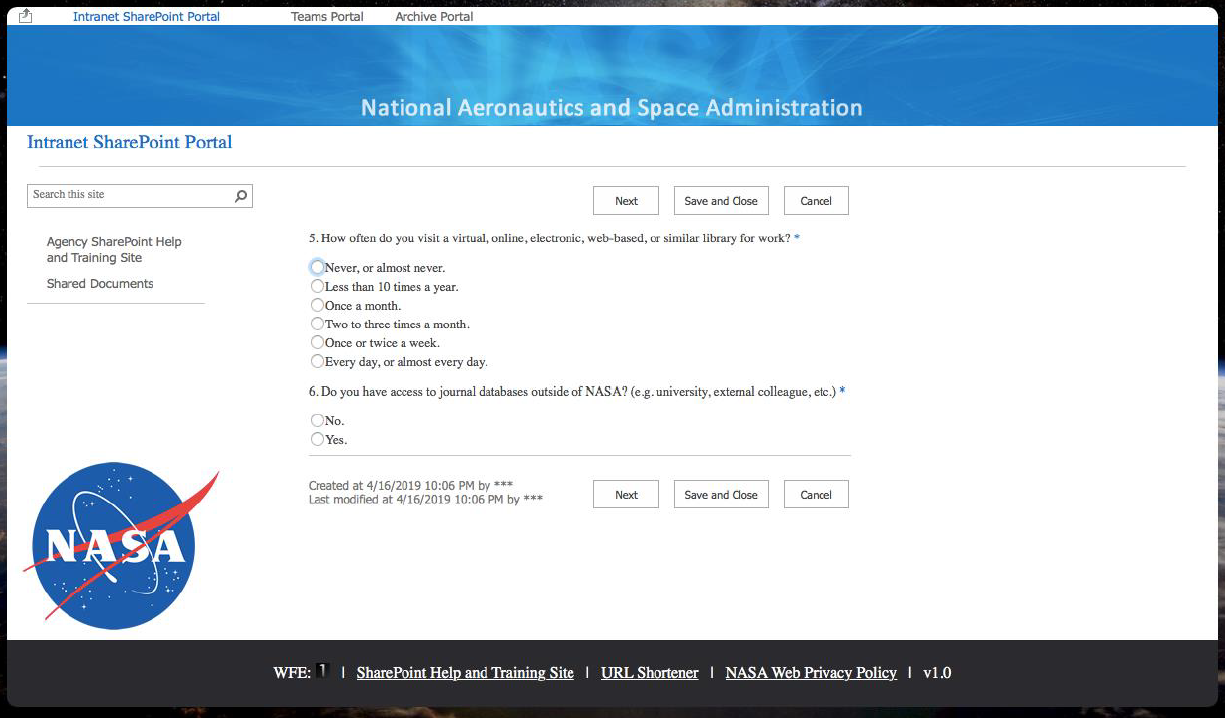Open NASA Web Privacy Policy footer link
Image resolution: width=1225 pixels, height=718 pixels.
pos(811,673)
